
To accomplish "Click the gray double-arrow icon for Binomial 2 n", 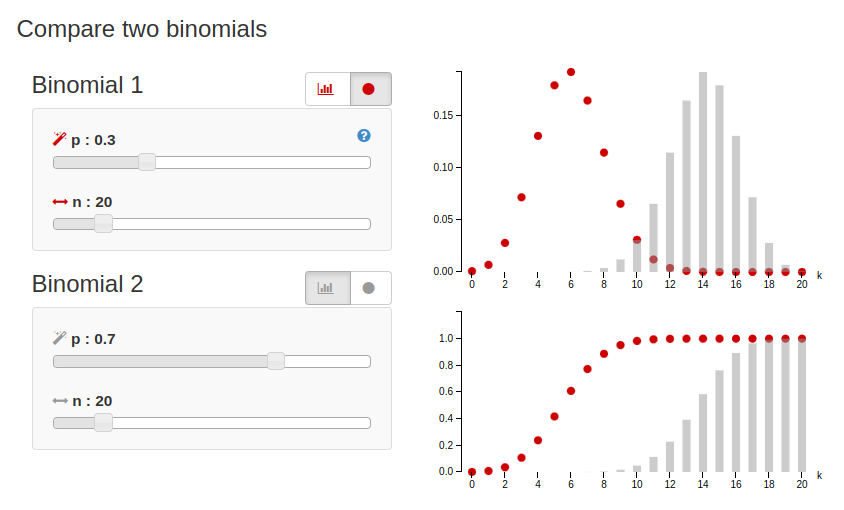I will point(60,401).
